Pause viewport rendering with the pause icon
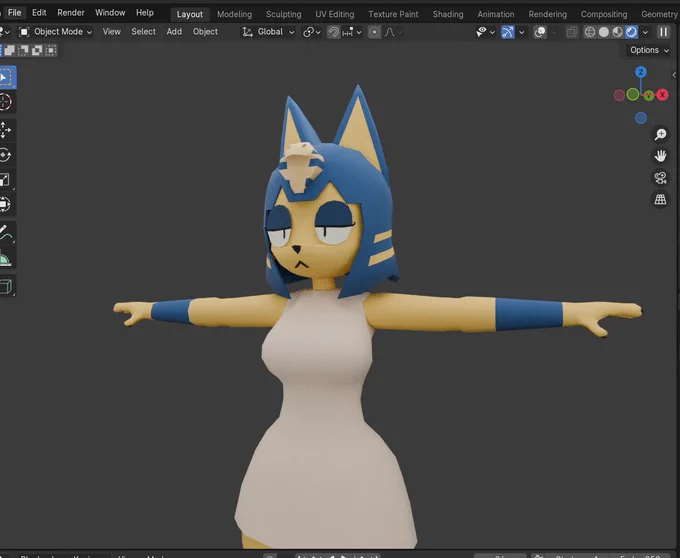Screen dimensions: 680x558 point(664,32)
